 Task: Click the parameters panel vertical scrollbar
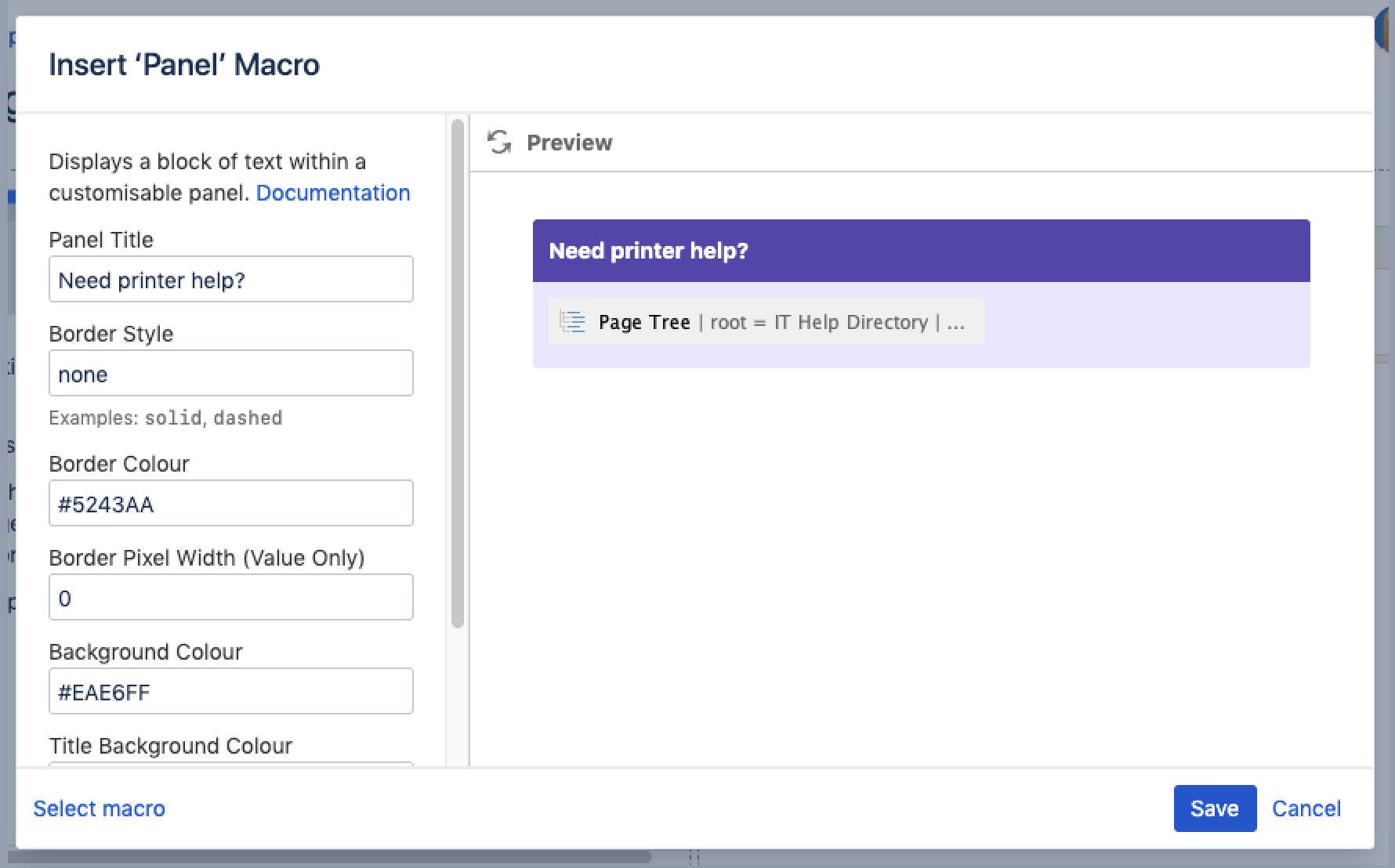[x=458, y=376]
